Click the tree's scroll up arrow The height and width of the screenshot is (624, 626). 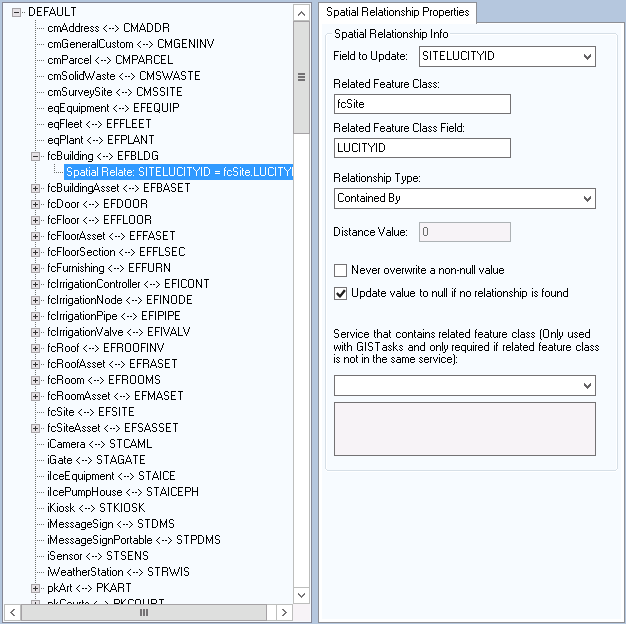[302, 12]
